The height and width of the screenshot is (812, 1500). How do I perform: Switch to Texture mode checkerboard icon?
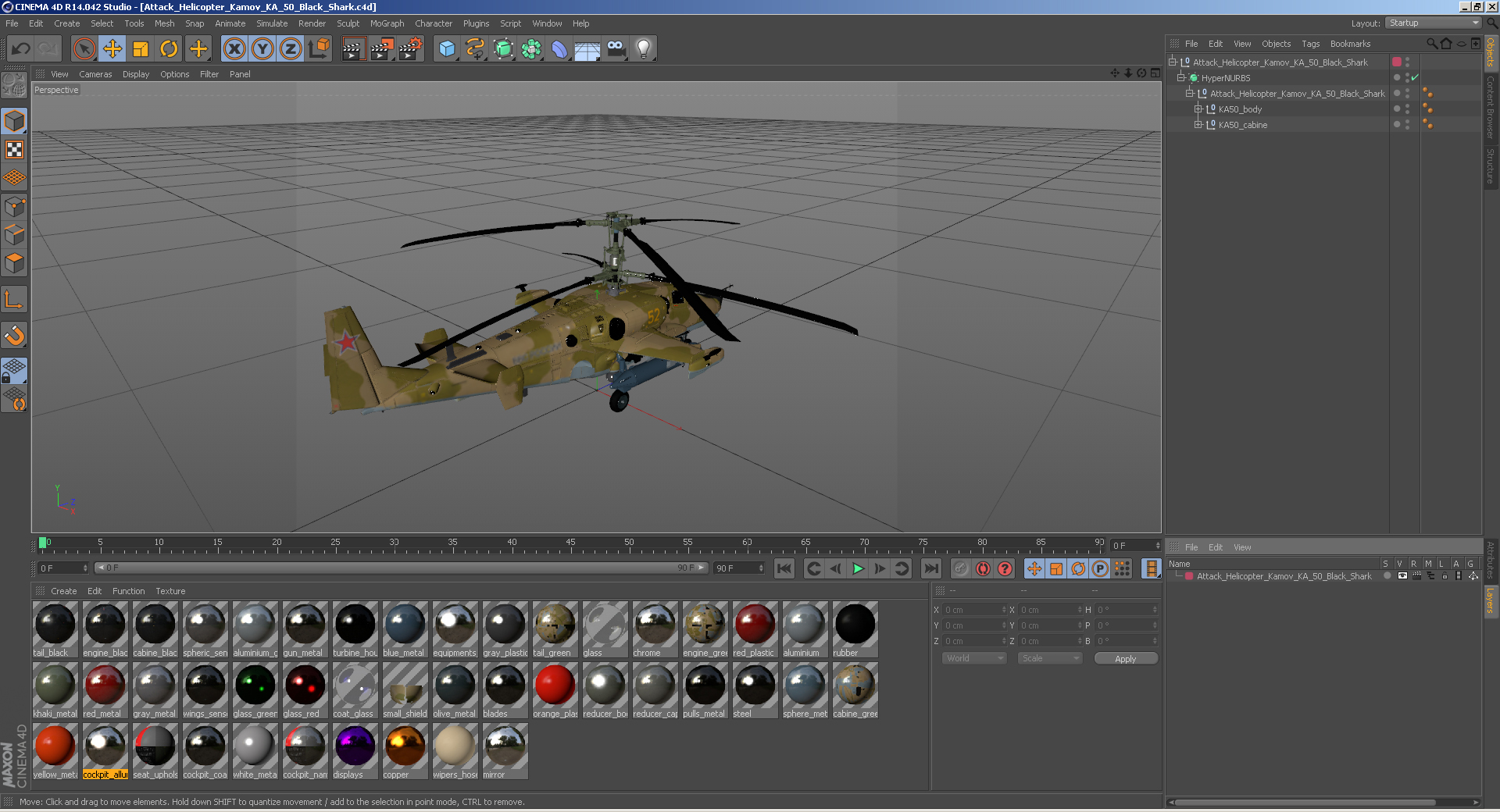pos(14,149)
